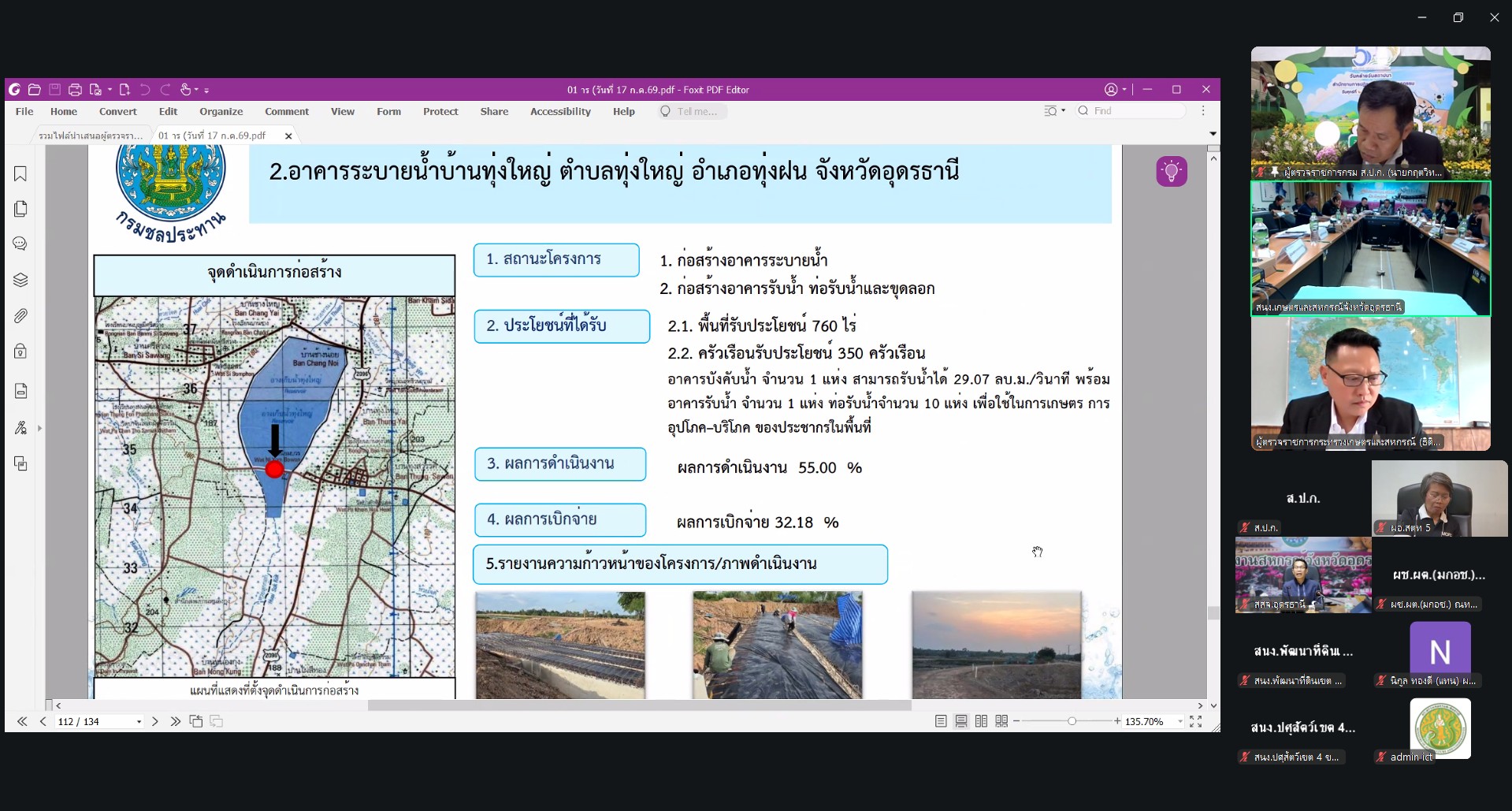1512x811 pixels.
Task: Click the Print icon in quick toolbar
Action: (75, 90)
